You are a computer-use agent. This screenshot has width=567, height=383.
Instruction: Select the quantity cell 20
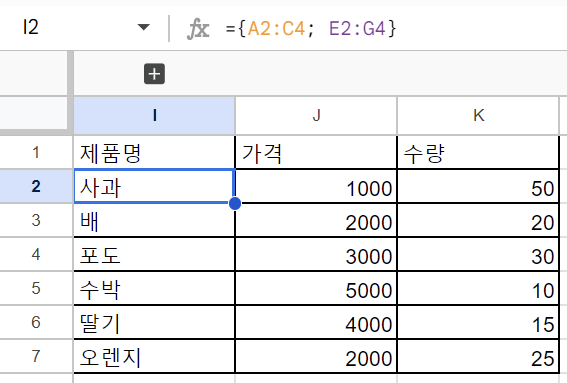[478, 220]
